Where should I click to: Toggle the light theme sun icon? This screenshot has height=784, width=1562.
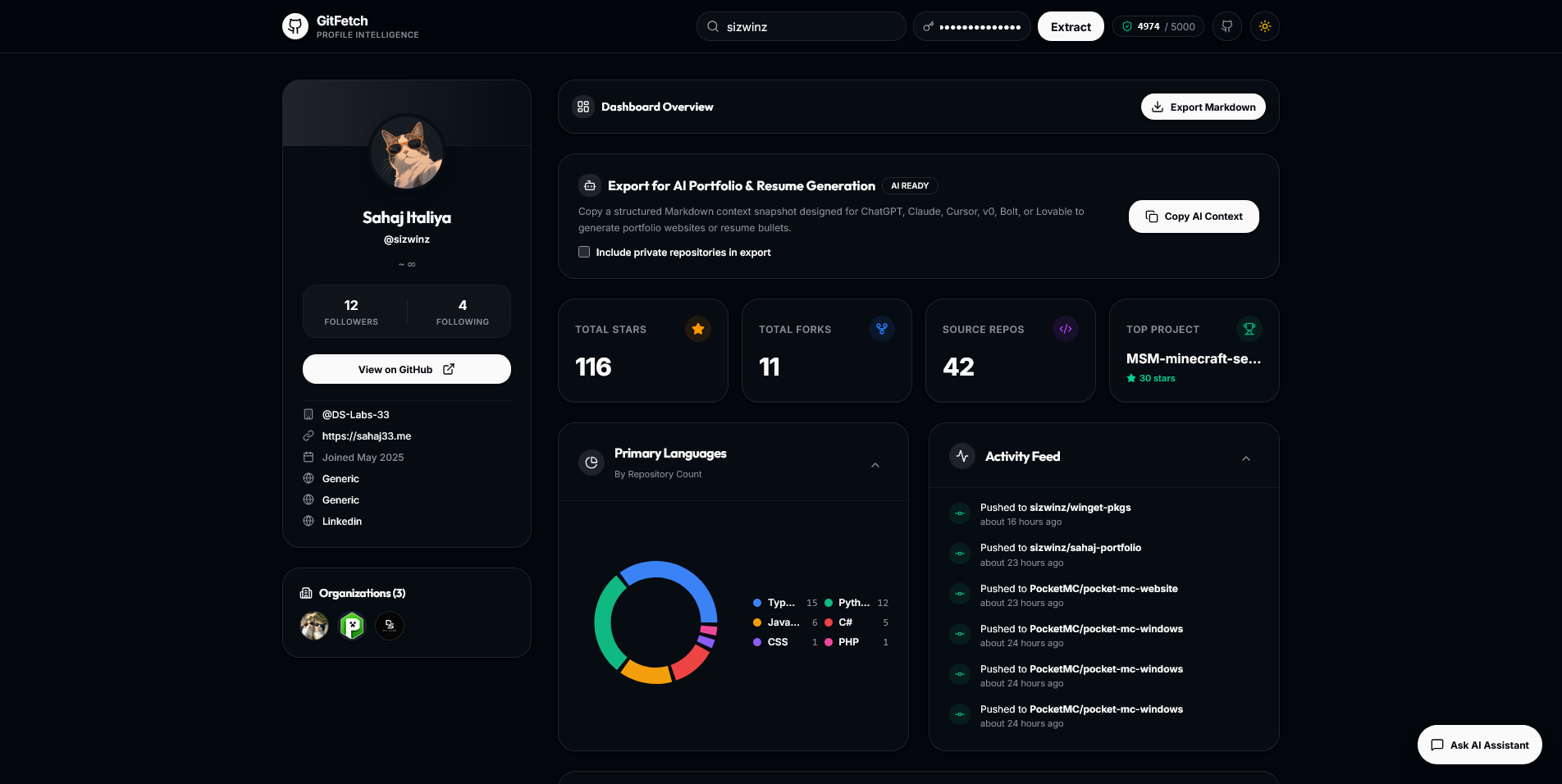[1265, 26]
